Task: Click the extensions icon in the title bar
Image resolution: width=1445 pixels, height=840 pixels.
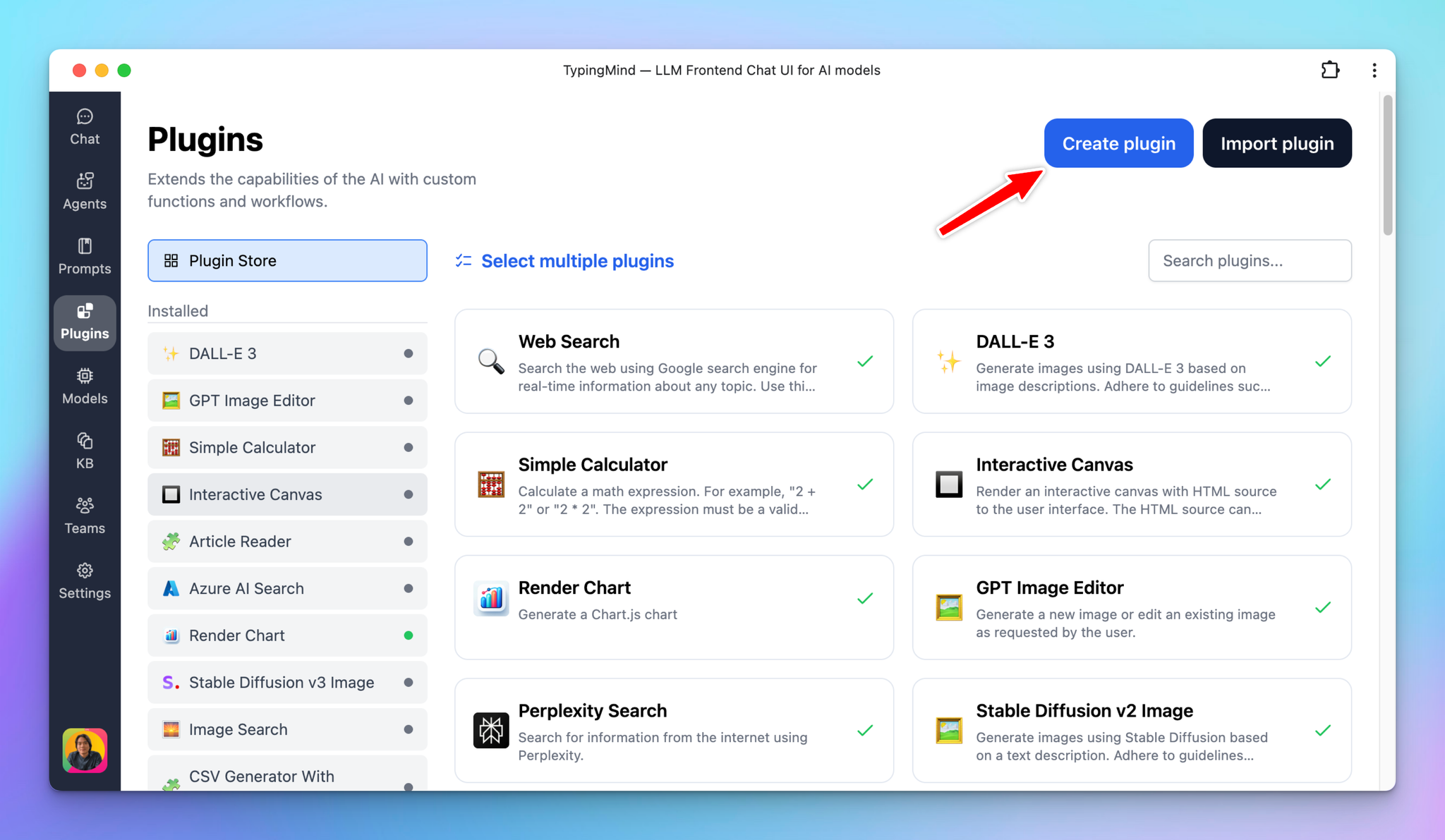Action: (1331, 70)
